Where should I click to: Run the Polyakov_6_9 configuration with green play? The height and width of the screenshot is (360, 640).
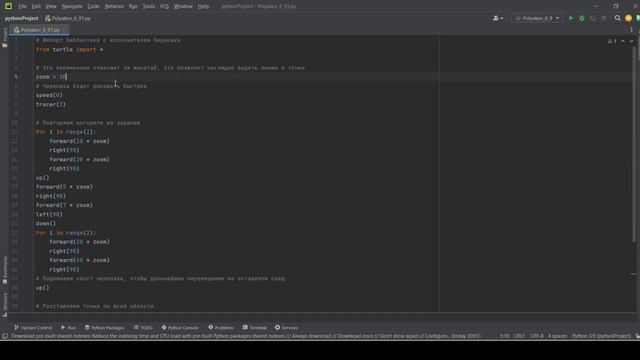point(571,18)
